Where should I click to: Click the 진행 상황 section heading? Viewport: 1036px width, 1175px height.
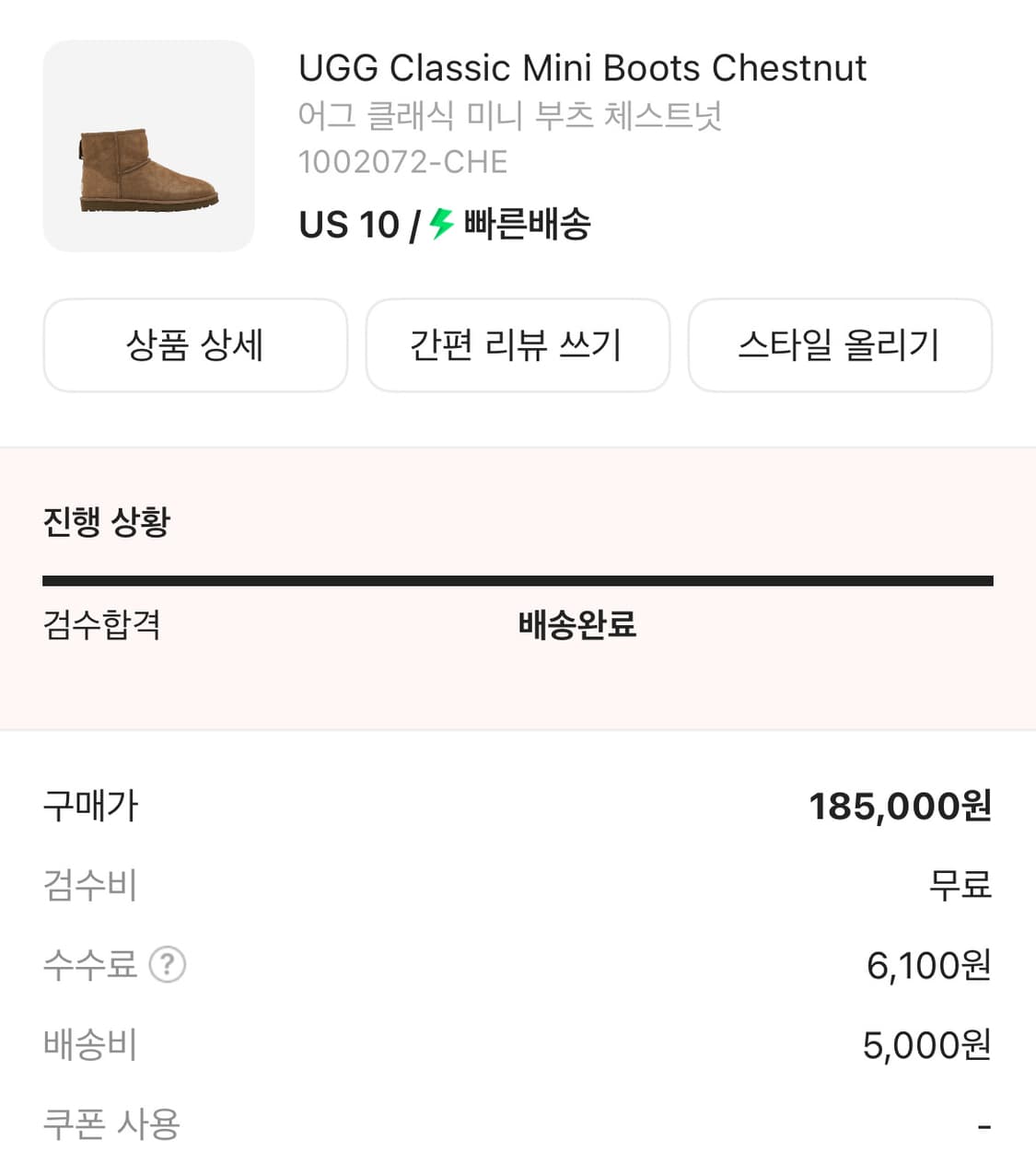[x=107, y=521]
